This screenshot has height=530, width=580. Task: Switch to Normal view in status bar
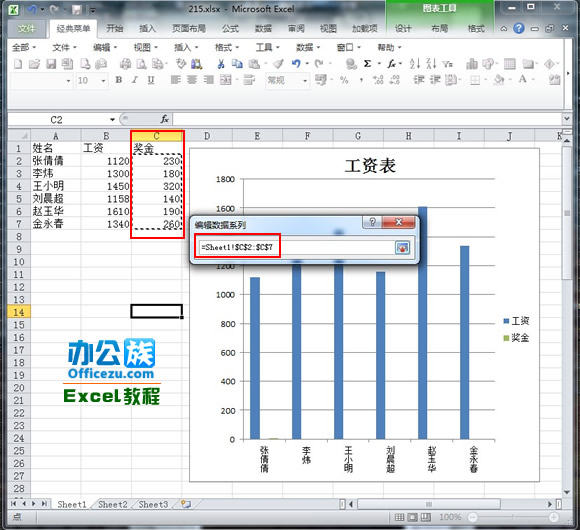pyautogui.click(x=399, y=517)
